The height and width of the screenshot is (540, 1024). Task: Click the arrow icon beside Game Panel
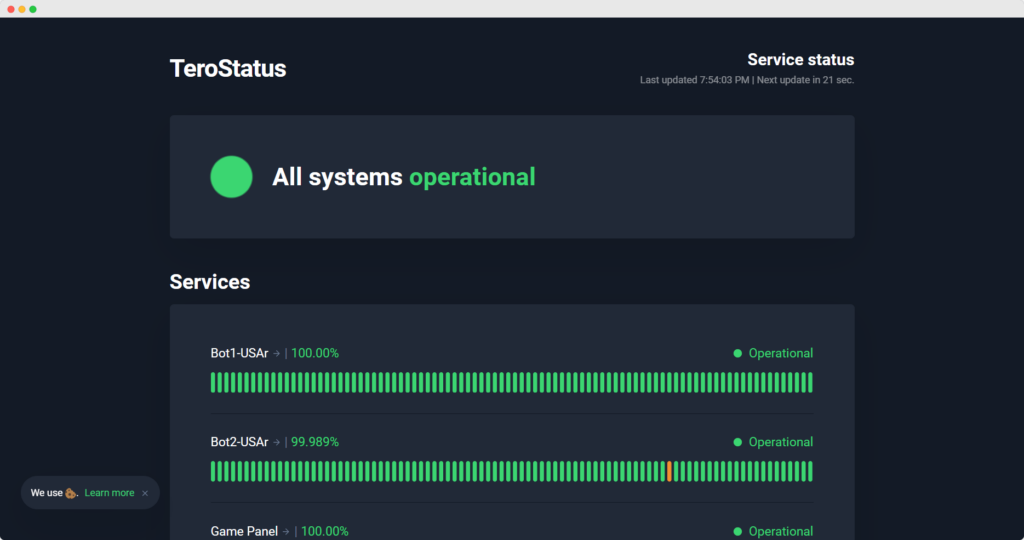pos(286,531)
